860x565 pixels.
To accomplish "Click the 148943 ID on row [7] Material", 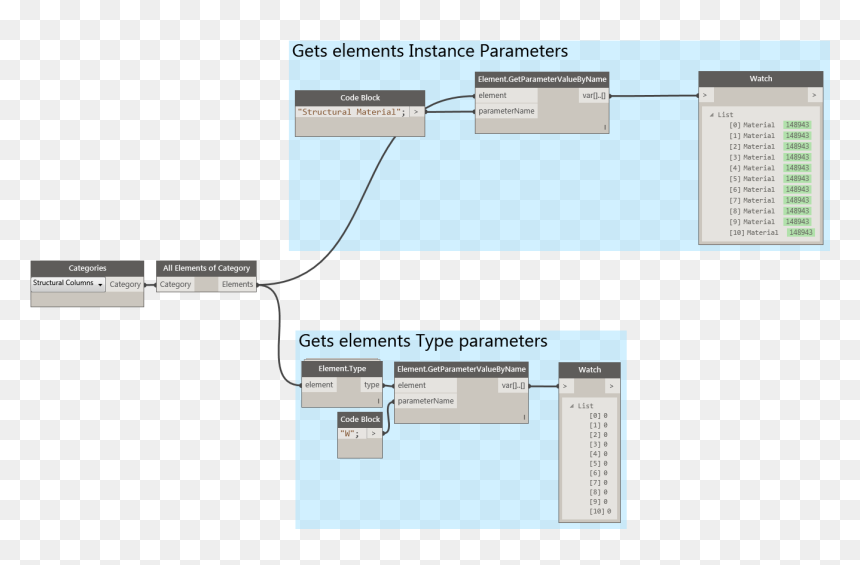I will pos(797,200).
